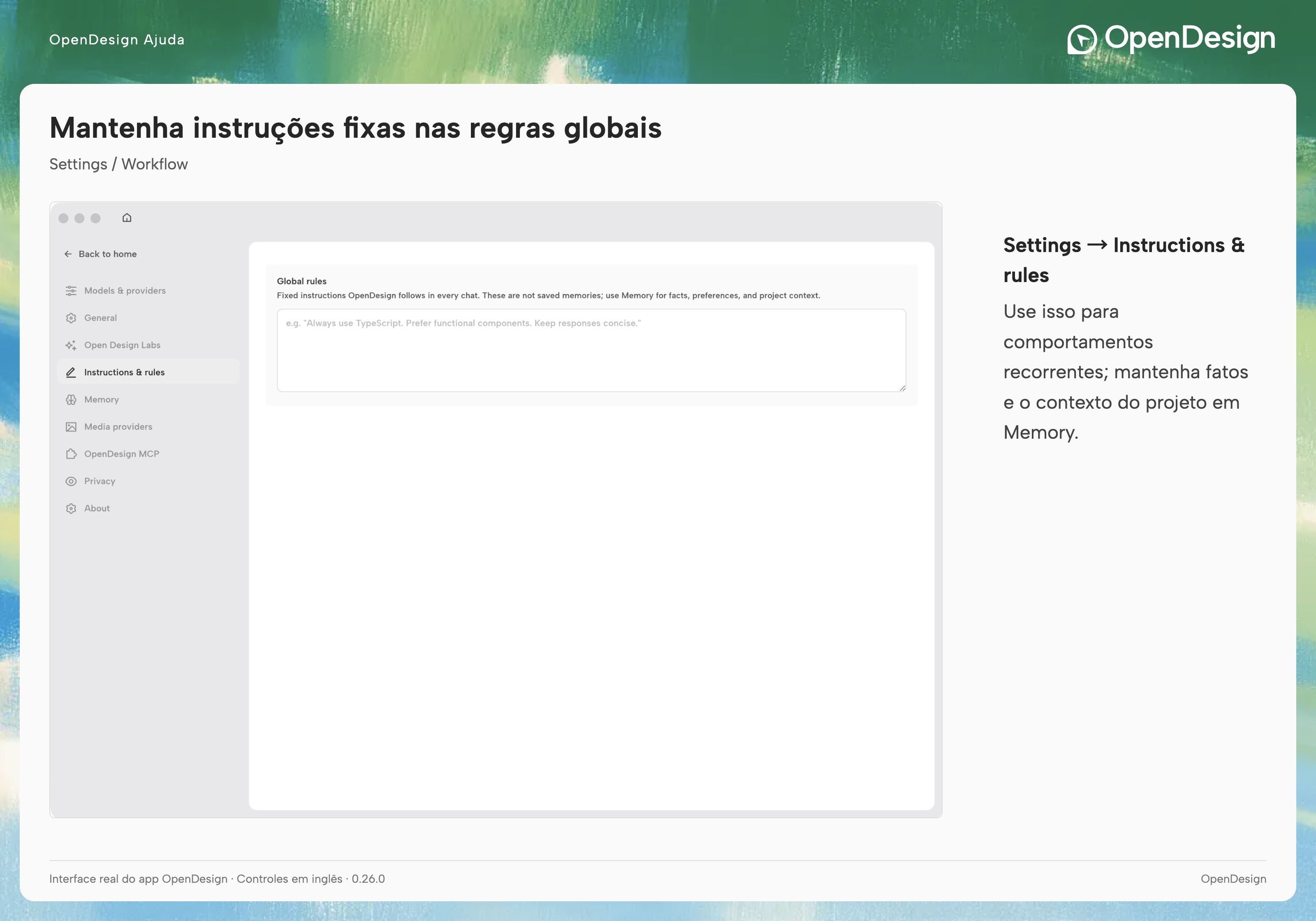Click the OpenDesign Ajuda header text
This screenshot has height=921, width=1316.
[x=117, y=39]
